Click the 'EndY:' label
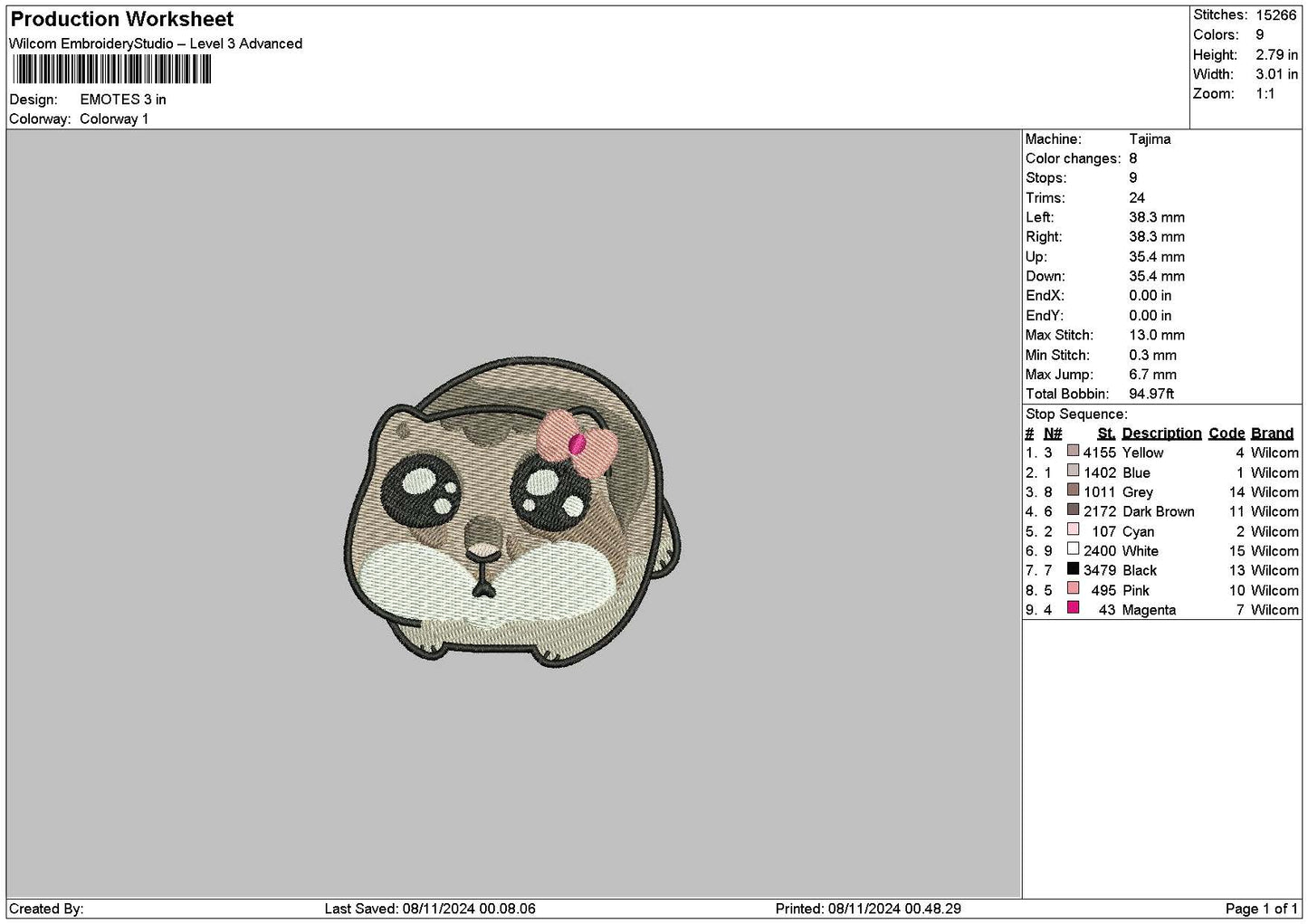Image resolution: width=1308 pixels, height=924 pixels. 1044,316
